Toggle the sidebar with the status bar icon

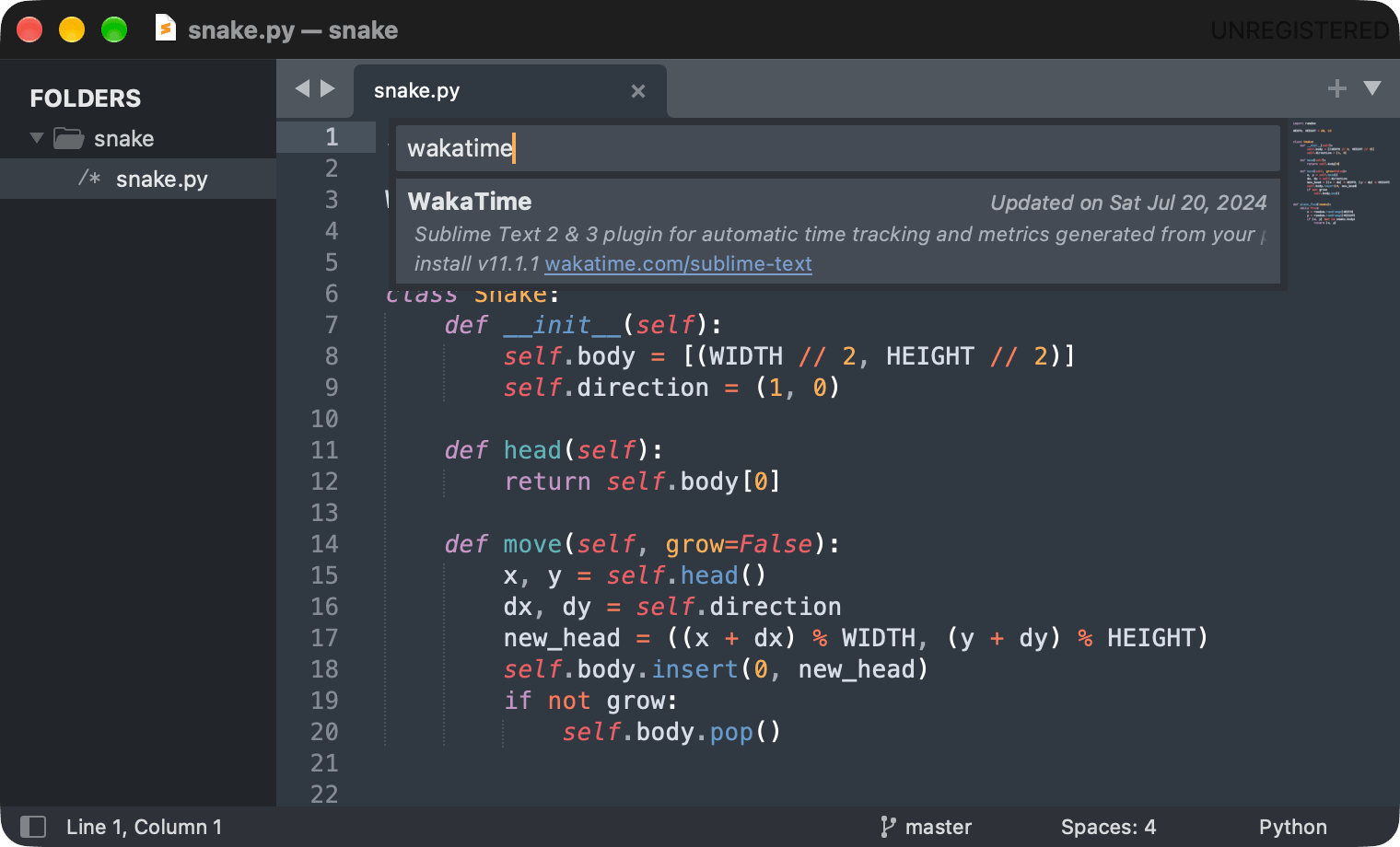(33, 827)
